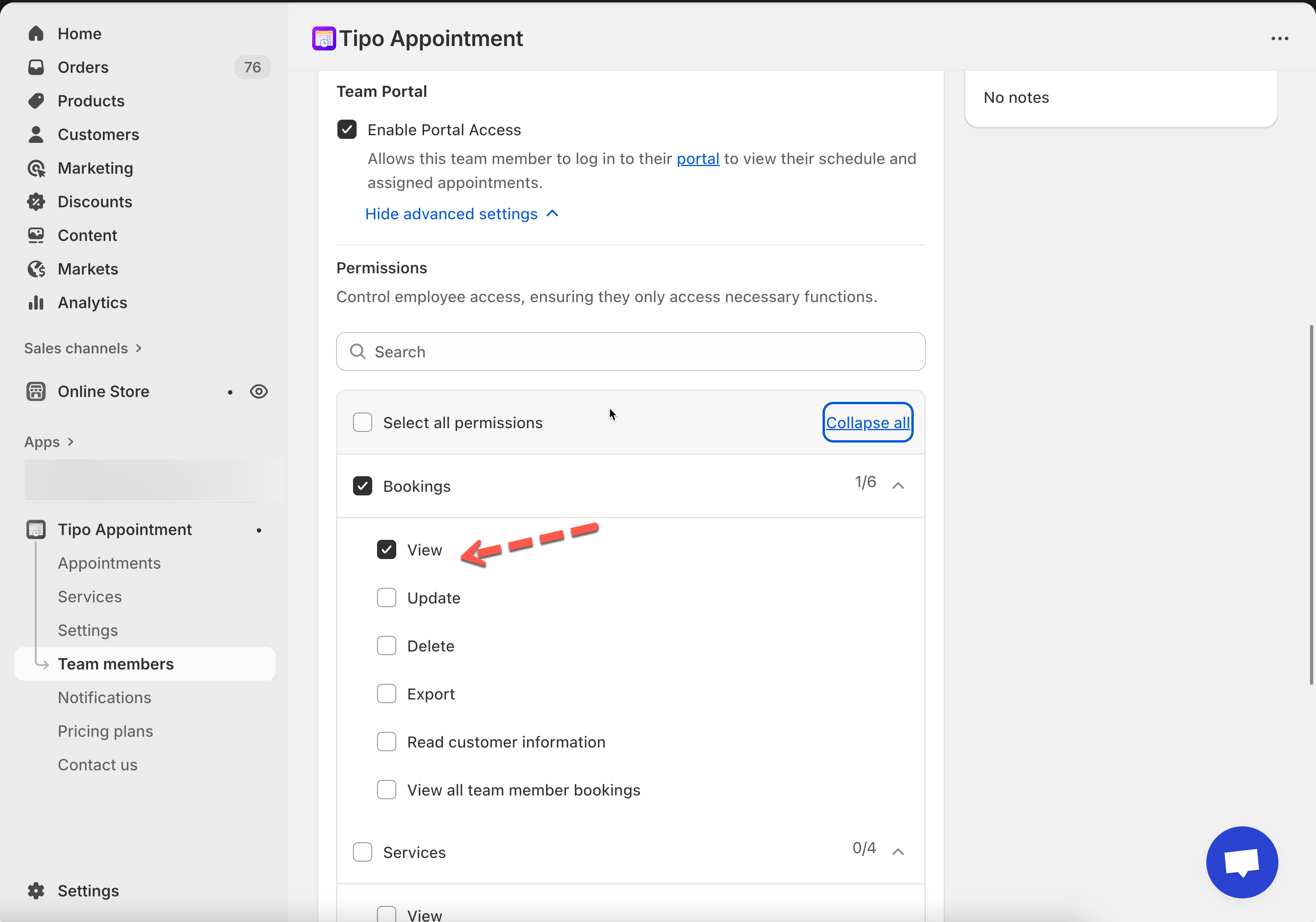
Task: Click the Analytics bar chart icon
Action: point(36,303)
